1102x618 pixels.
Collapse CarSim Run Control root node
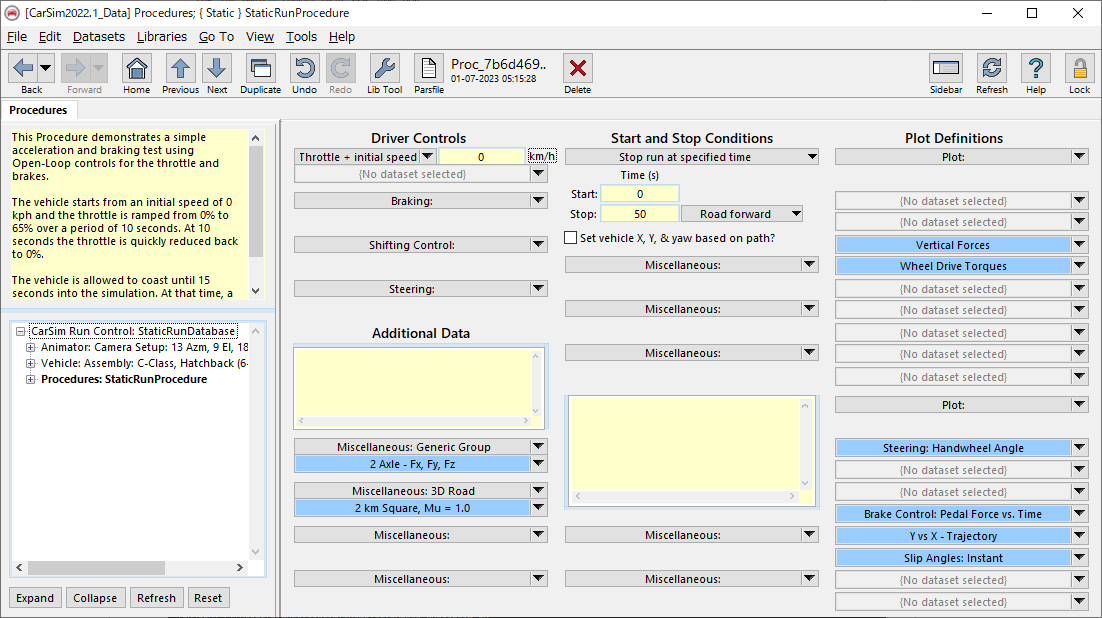click(20, 331)
